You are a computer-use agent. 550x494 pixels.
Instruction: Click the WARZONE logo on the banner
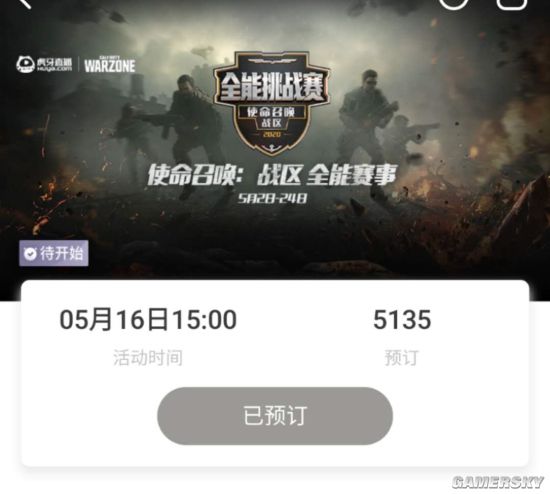(110, 64)
